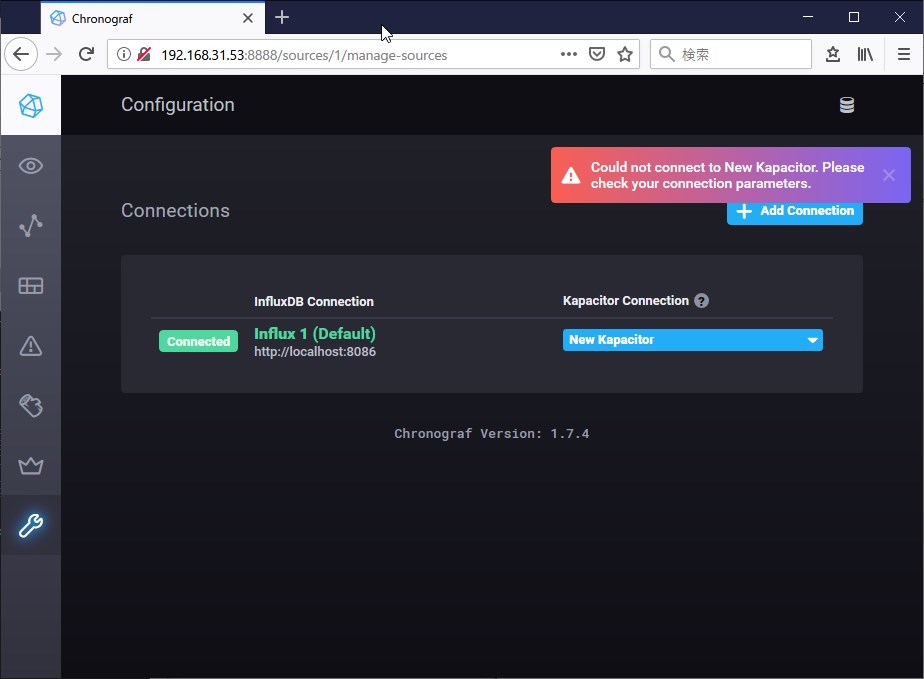Maximize the browser window
This screenshot has width=924, height=679.
(x=854, y=17)
